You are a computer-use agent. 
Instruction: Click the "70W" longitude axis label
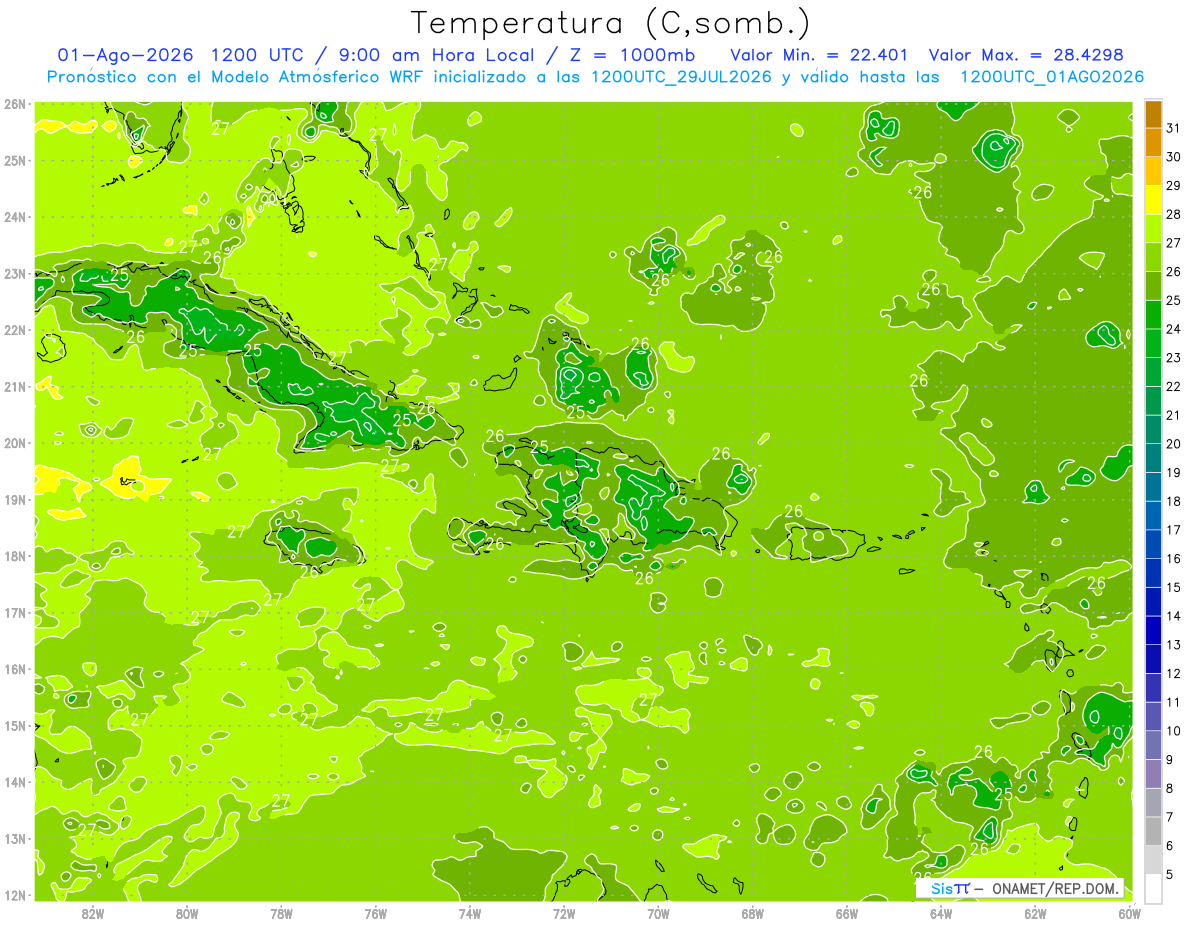tap(658, 913)
